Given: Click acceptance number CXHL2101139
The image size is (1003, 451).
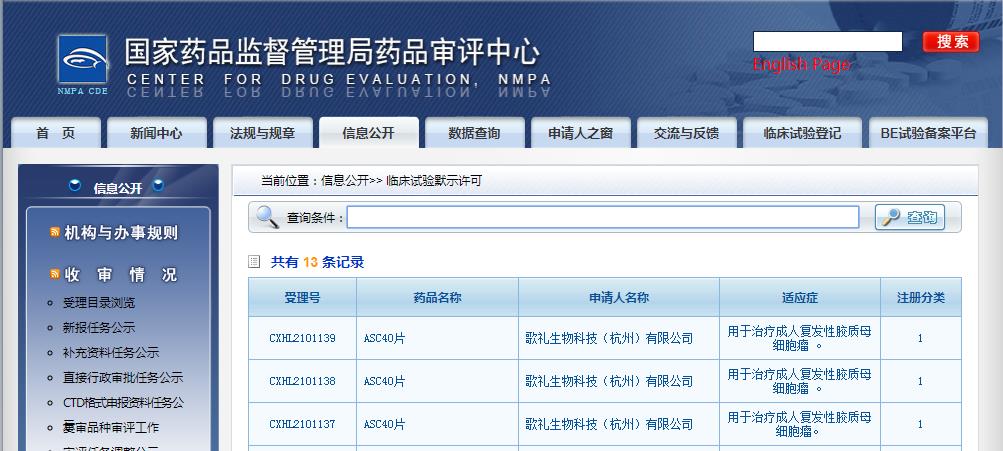Looking at the screenshot, I should [x=302, y=338].
